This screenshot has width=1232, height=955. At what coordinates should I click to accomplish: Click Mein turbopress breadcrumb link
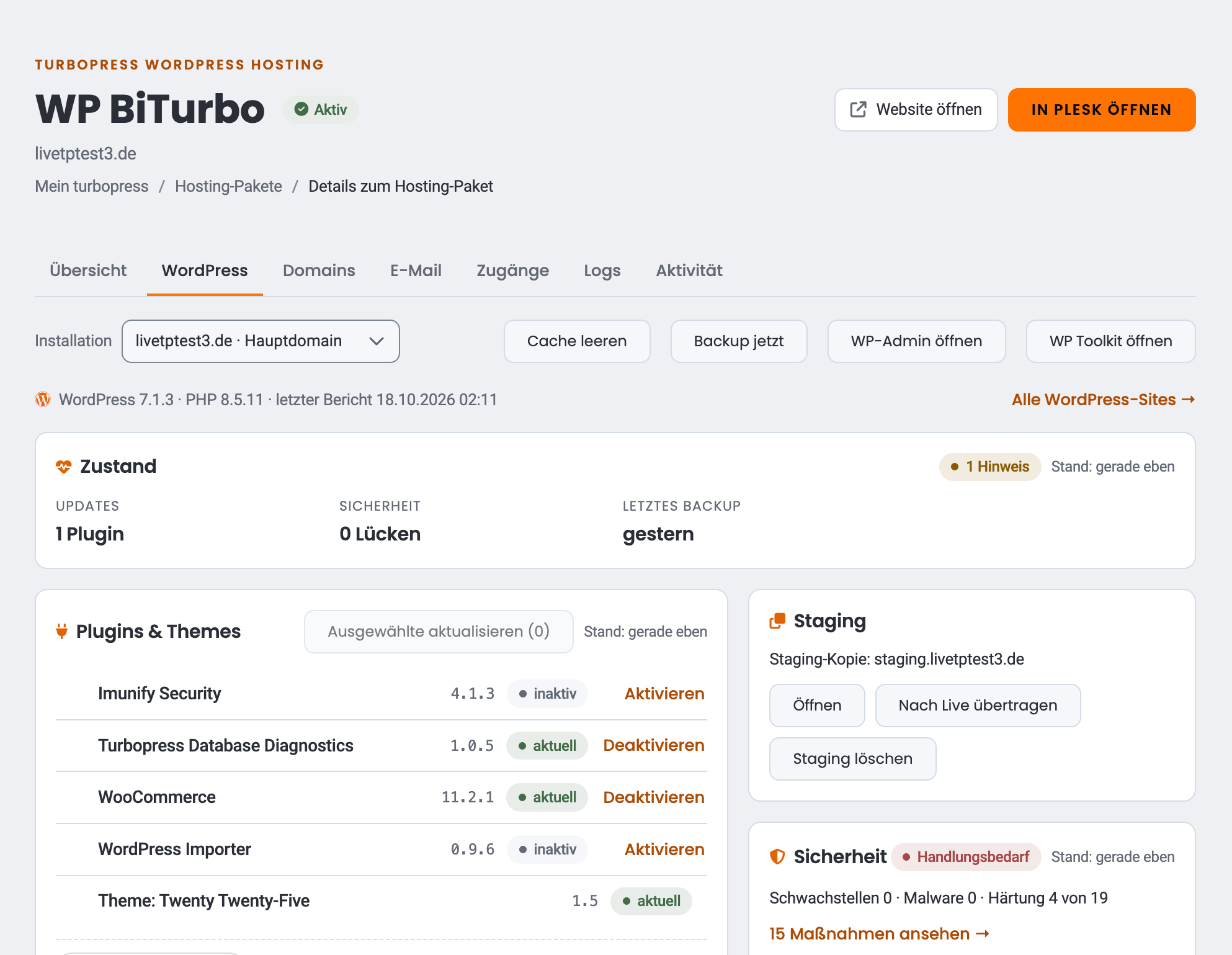point(92,186)
